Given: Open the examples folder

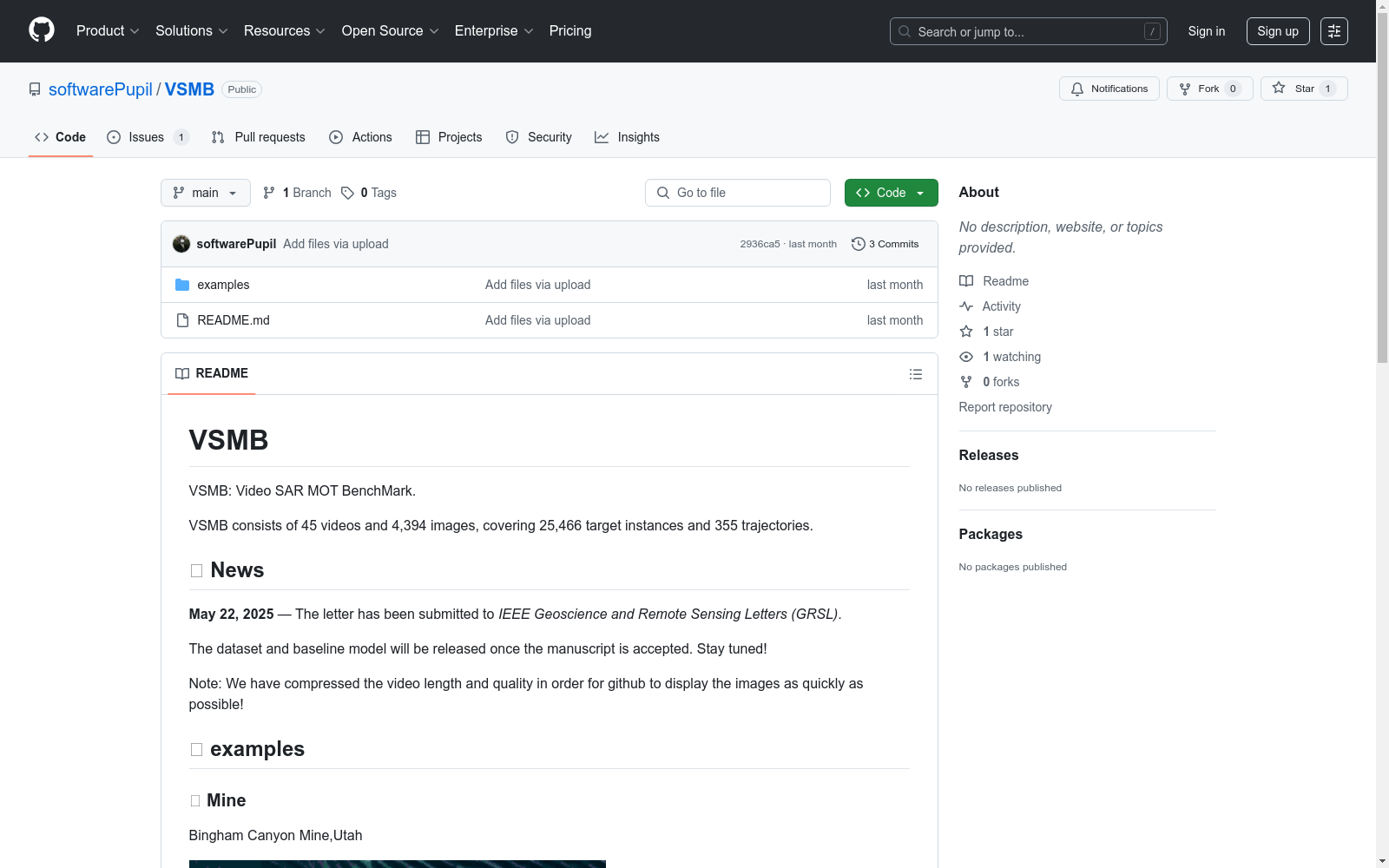Looking at the screenshot, I should click(x=223, y=285).
